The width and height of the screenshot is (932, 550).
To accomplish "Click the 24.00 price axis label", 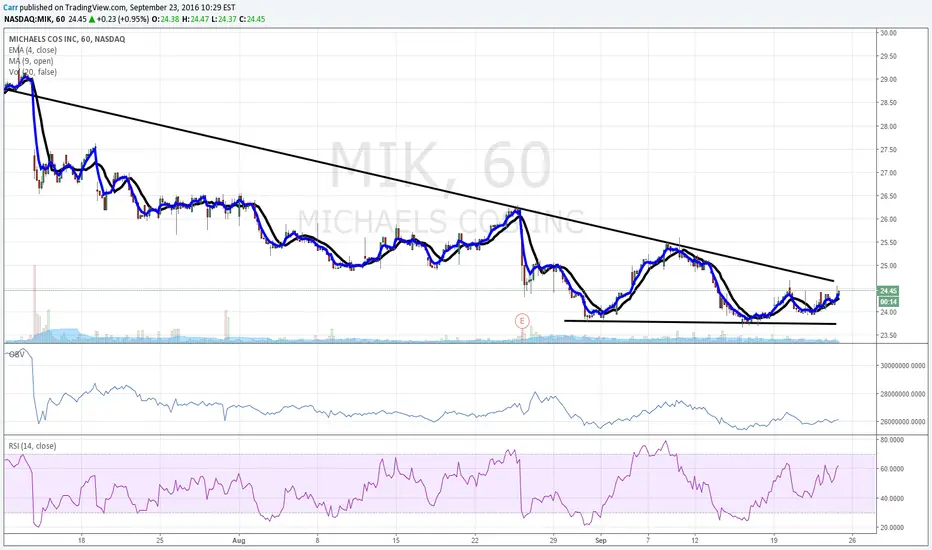I will [889, 312].
